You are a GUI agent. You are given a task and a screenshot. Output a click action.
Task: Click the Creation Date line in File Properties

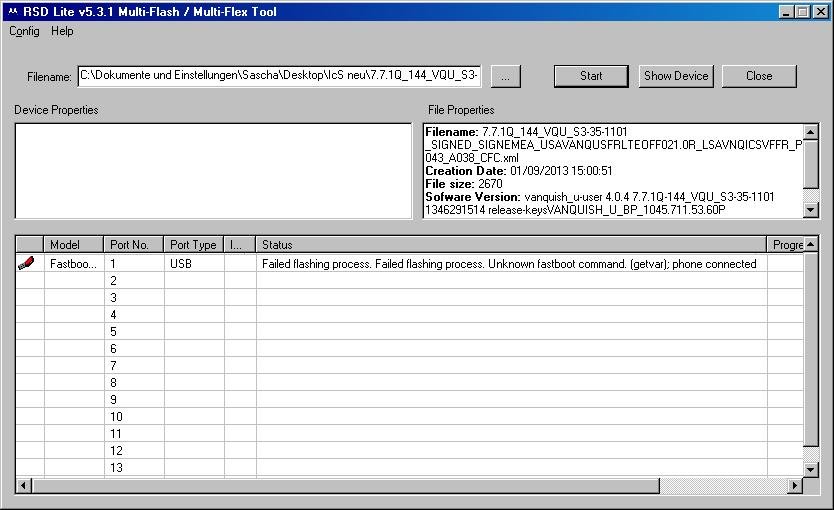[519, 171]
